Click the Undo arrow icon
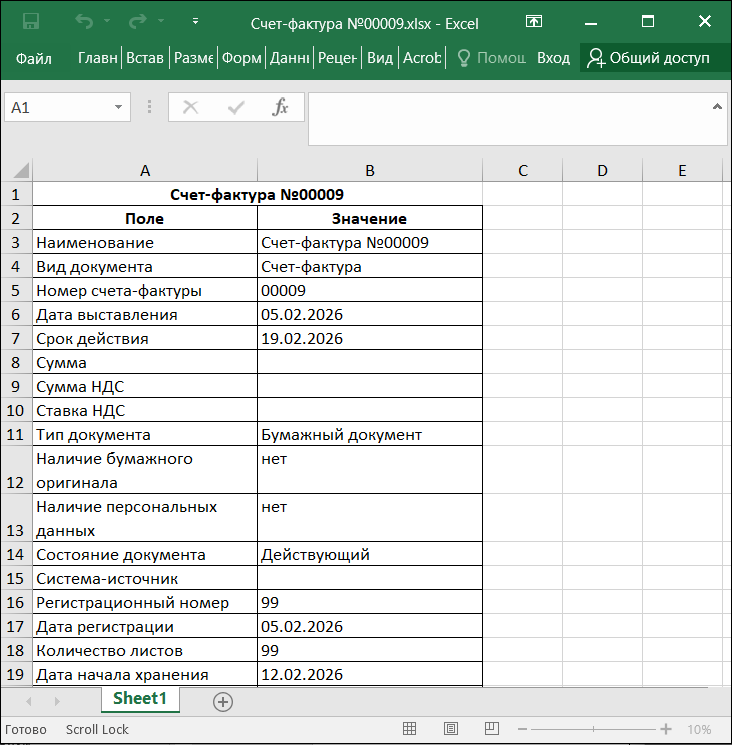732x745 pixels. (x=84, y=21)
